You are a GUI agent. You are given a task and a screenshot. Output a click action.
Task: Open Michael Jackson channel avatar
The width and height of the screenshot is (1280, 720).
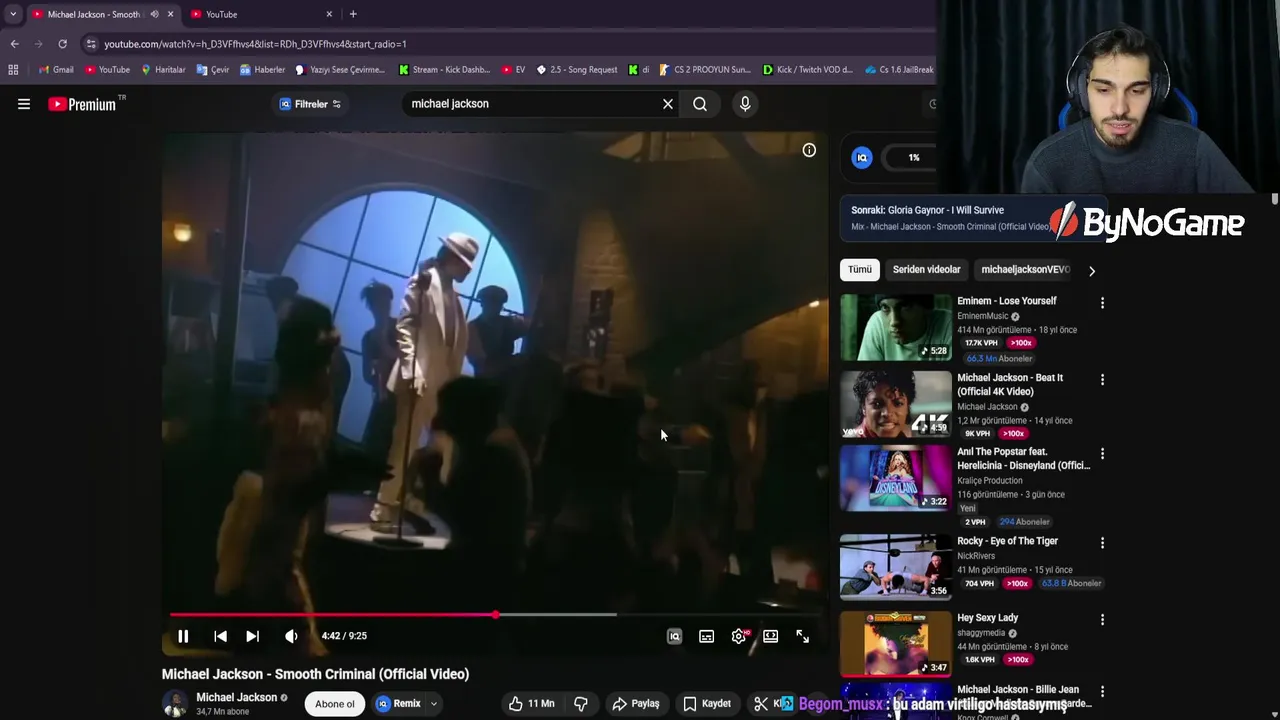point(174,704)
